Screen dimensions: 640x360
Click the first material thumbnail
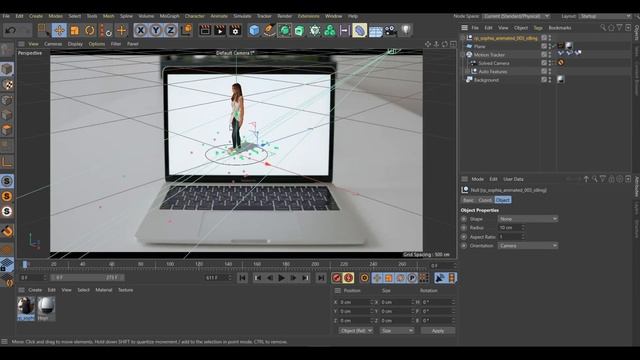26,308
